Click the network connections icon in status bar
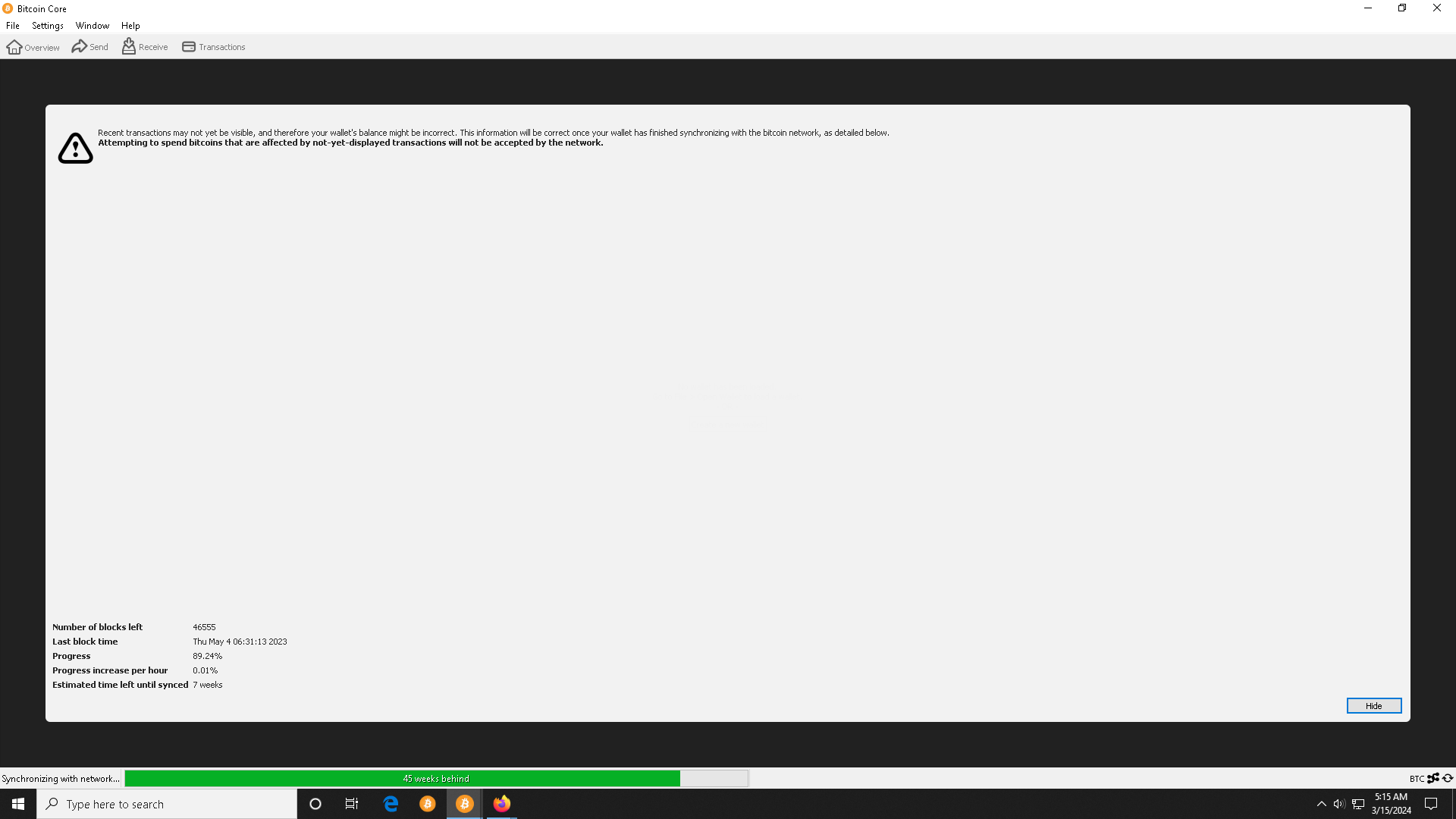1456x819 pixels. (x=1433, y=778)
